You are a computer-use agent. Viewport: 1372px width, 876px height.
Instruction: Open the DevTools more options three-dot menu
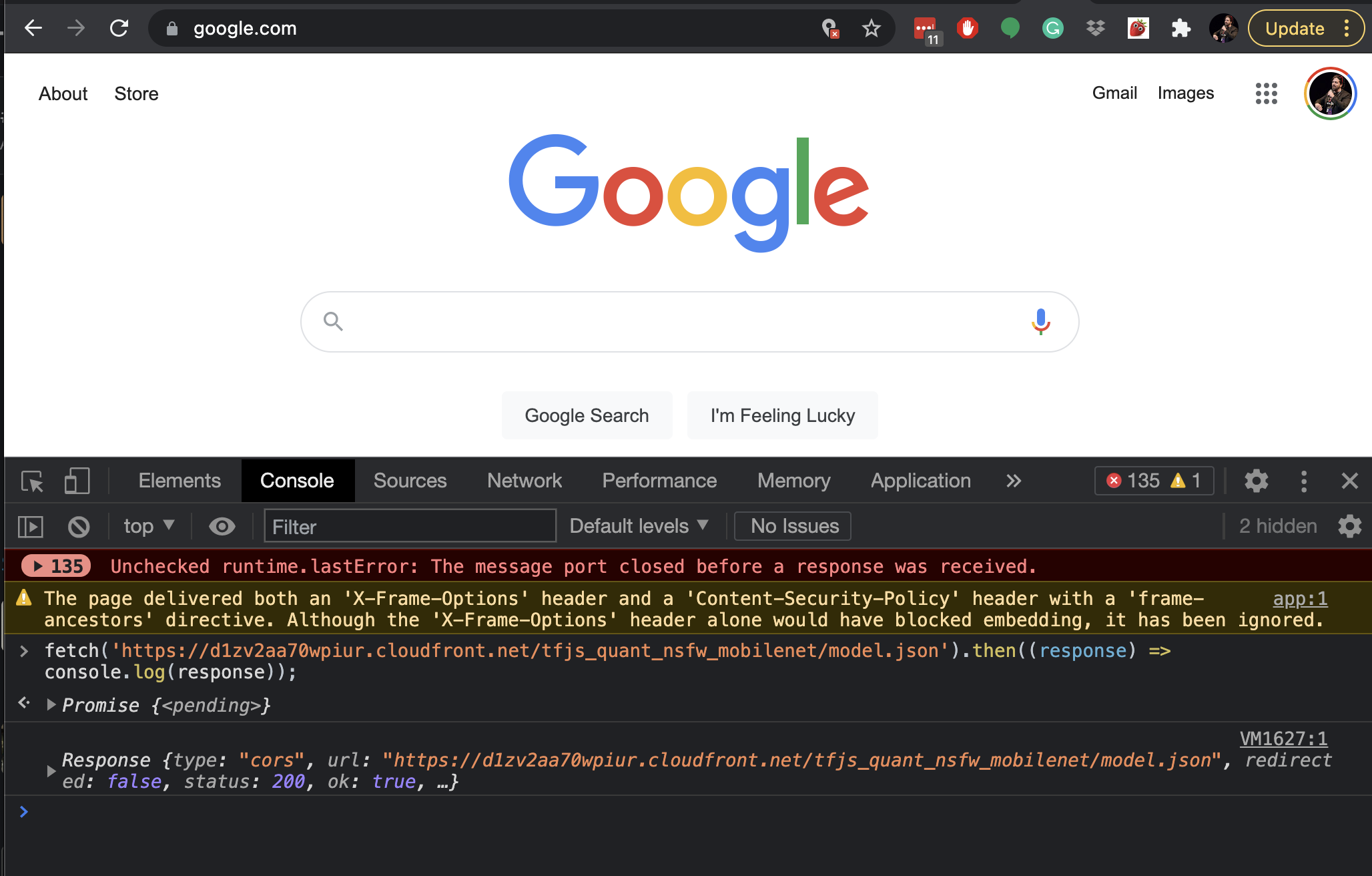pos(1304,481)
